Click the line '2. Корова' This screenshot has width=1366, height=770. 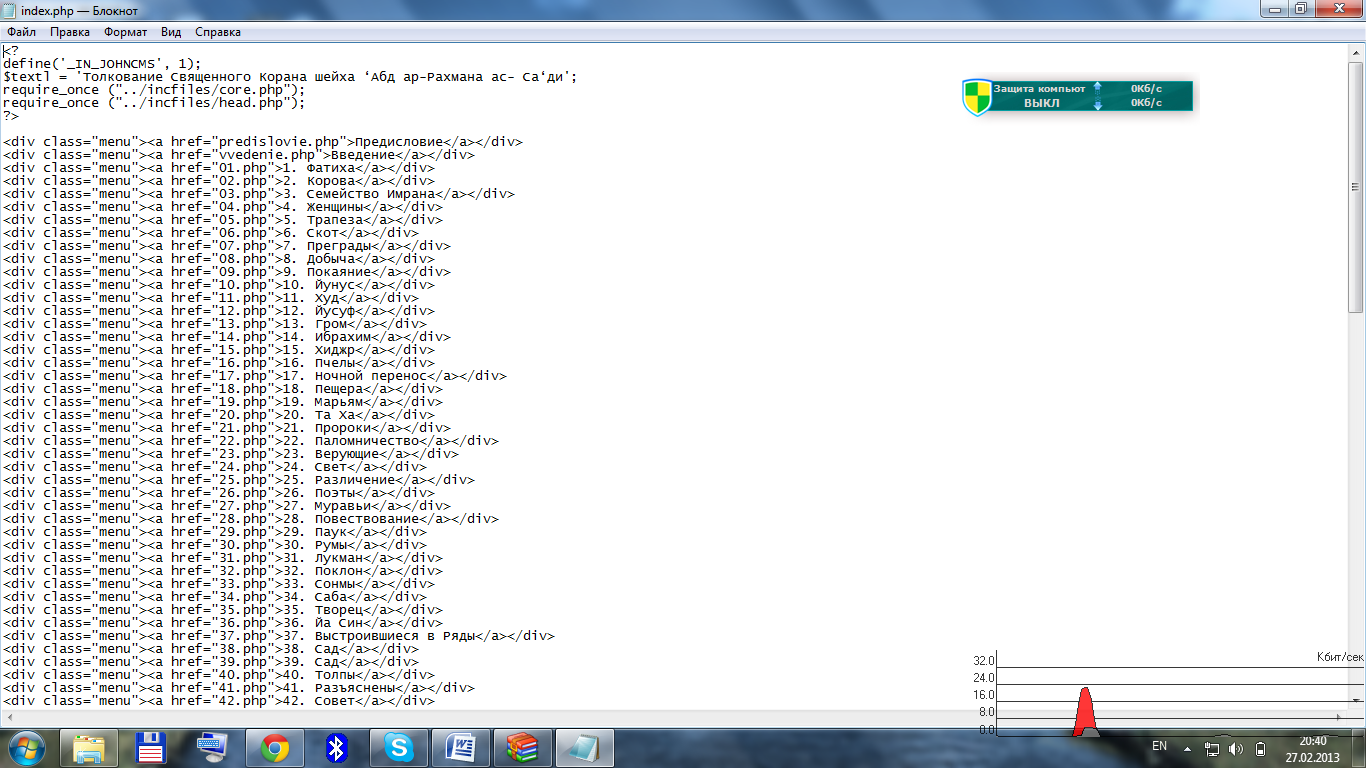[219, 181]
